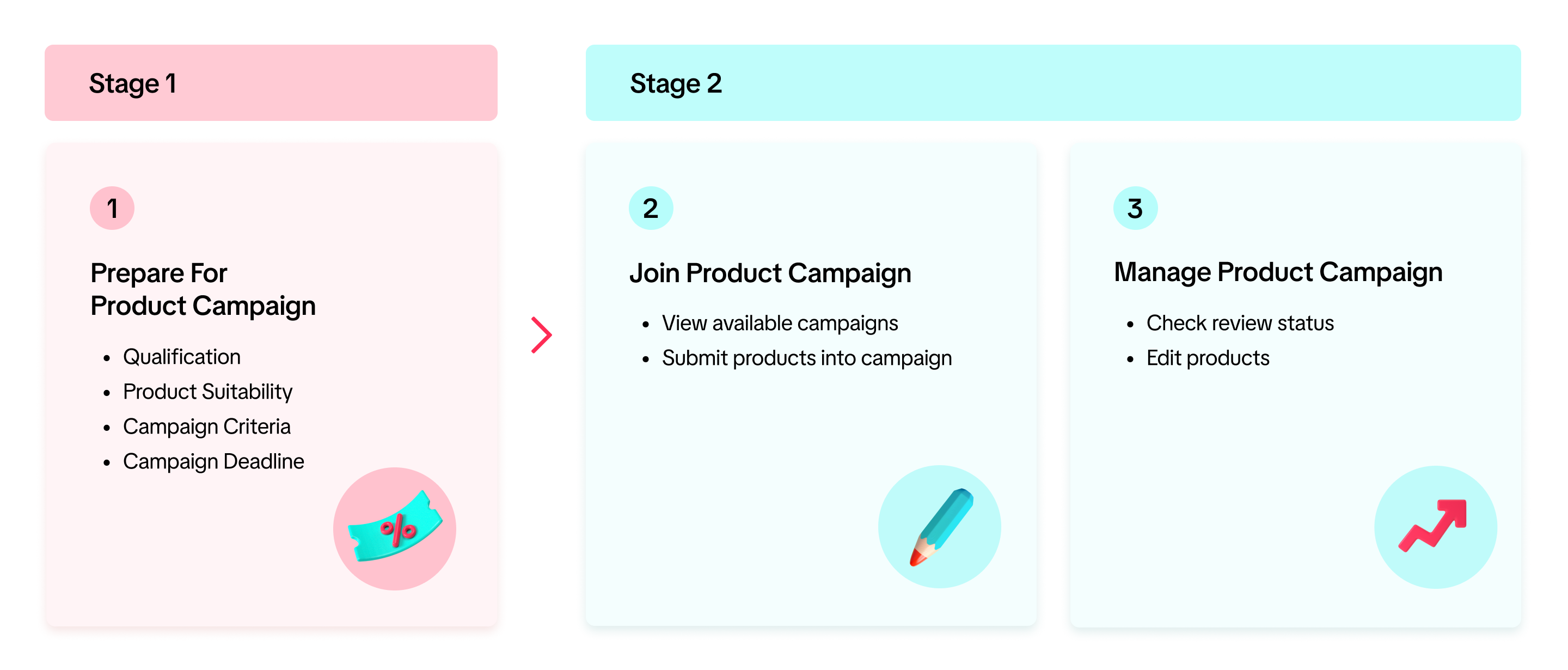Click the cyan number 2 circle badge
The width and height of the screenshot is (1568, 670).
pyautogui.click(x=651, y=208)
